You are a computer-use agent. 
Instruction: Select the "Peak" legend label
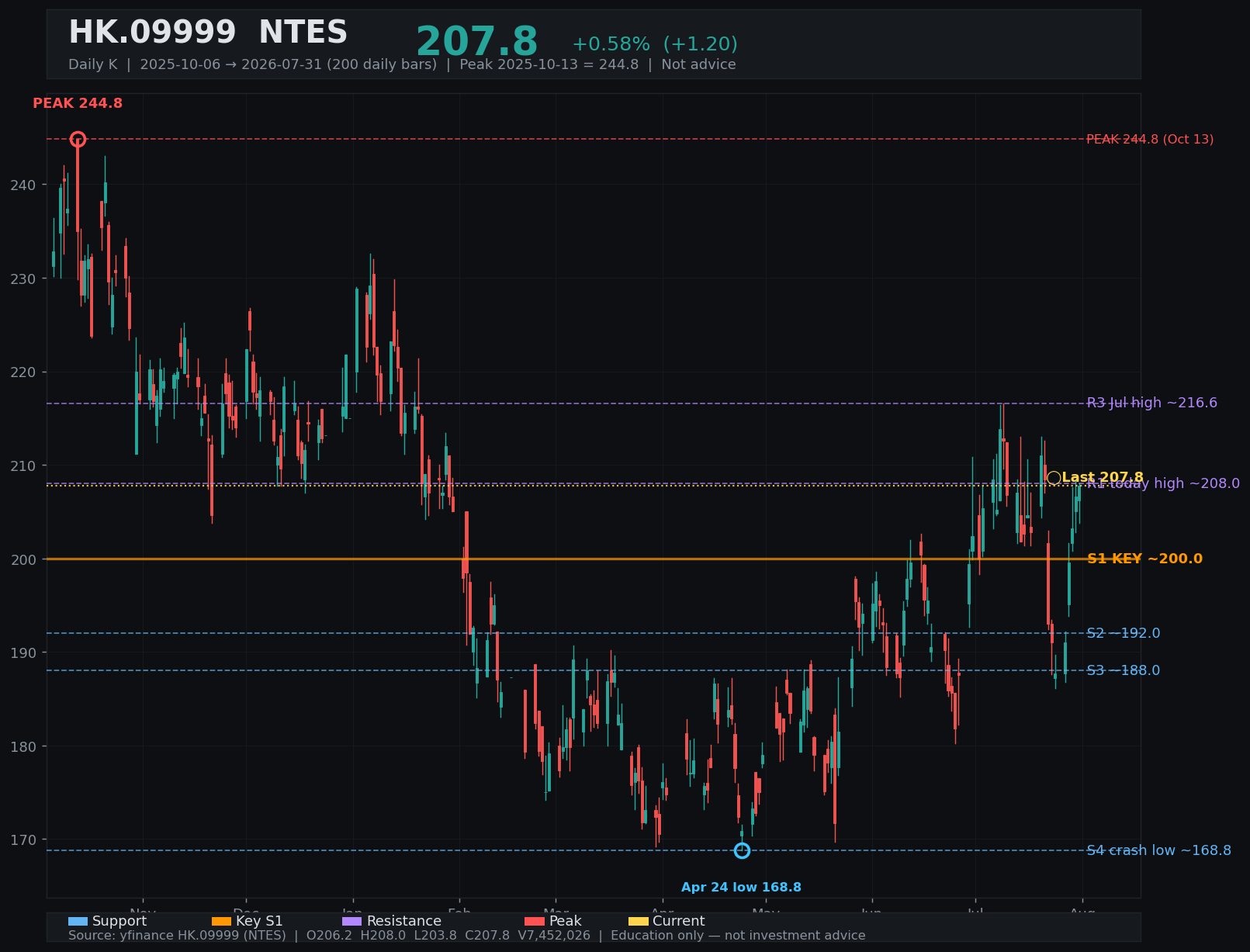pos(565,921)
